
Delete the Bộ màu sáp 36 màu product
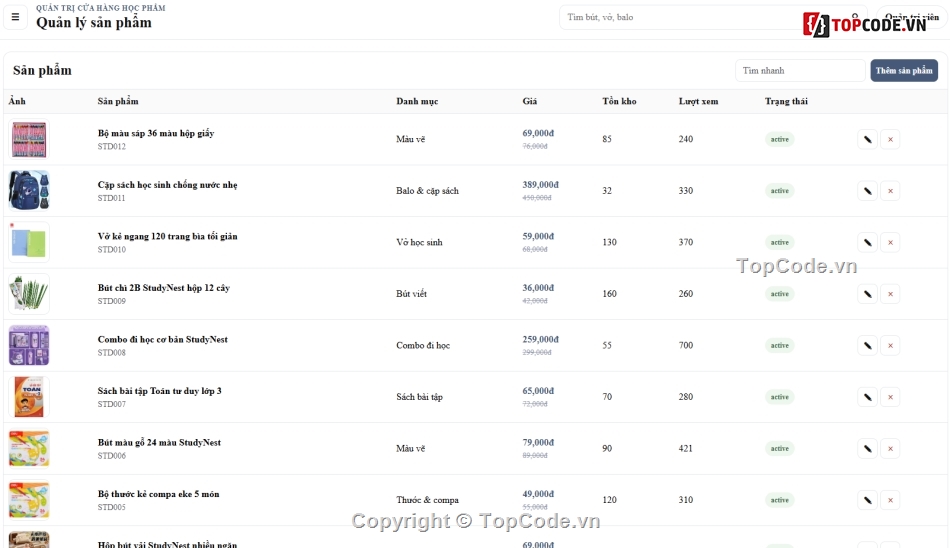tap(890, 139)
